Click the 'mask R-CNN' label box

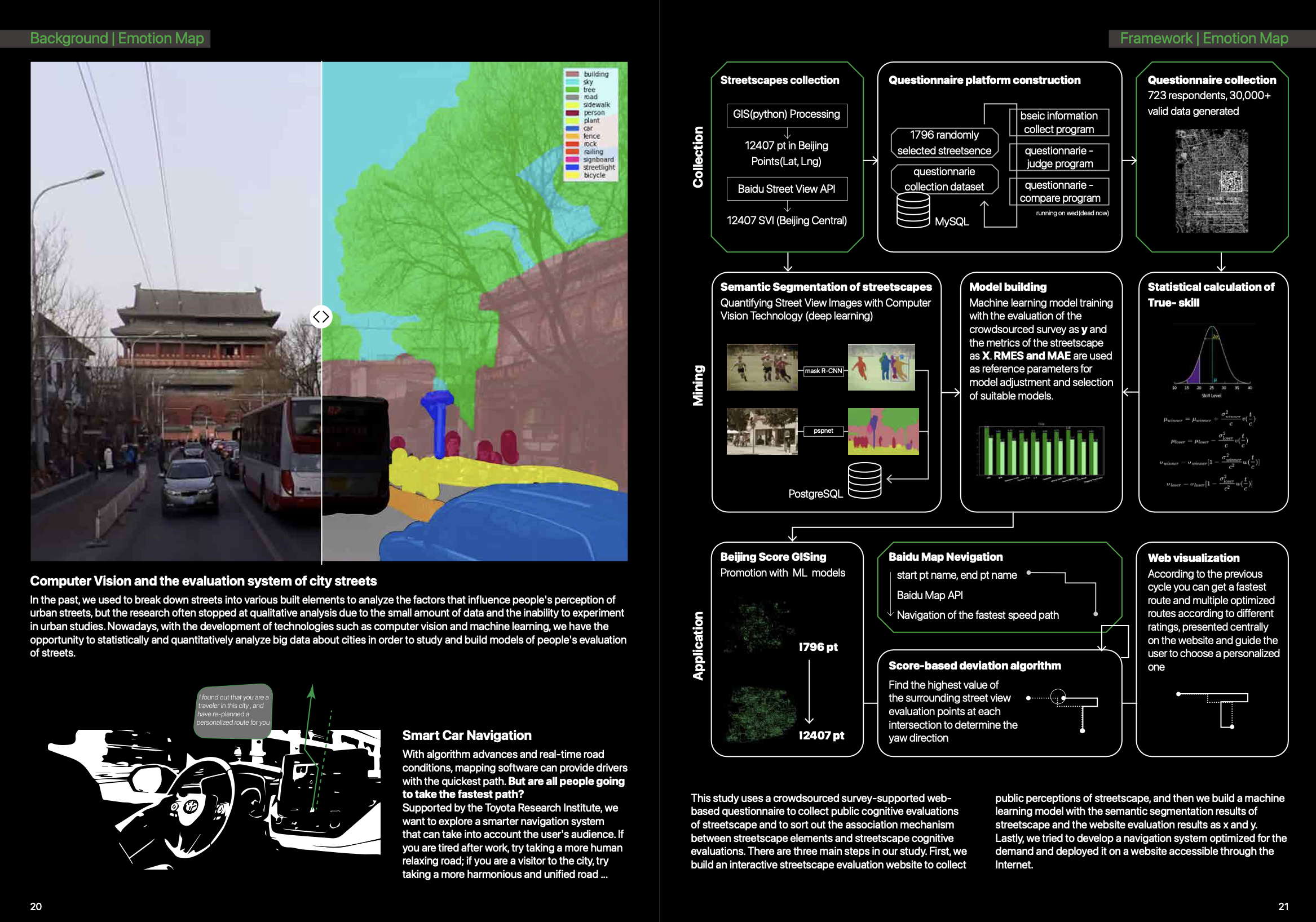(823, 371)
